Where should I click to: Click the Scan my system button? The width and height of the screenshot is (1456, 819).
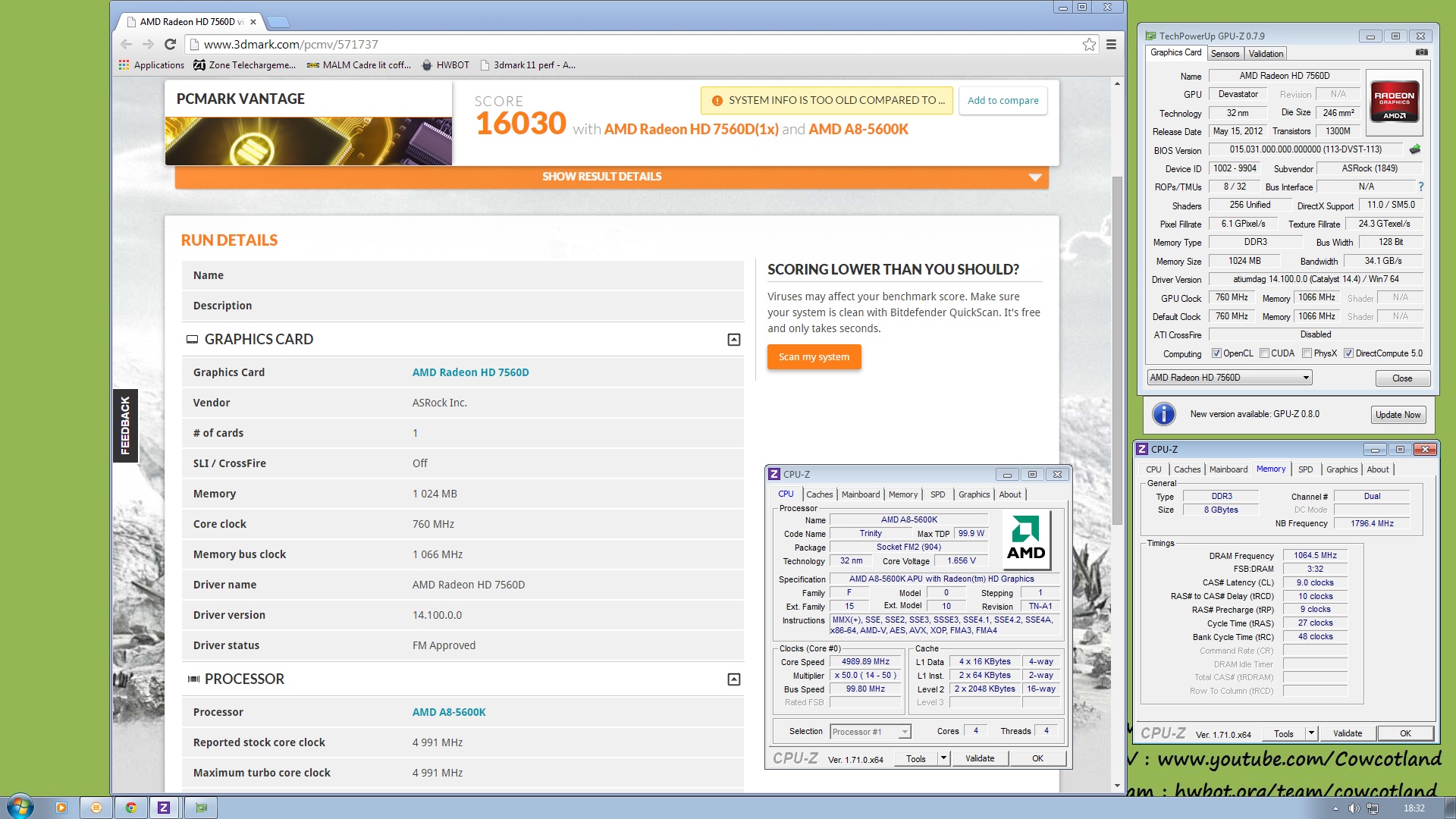coord(814,357)
